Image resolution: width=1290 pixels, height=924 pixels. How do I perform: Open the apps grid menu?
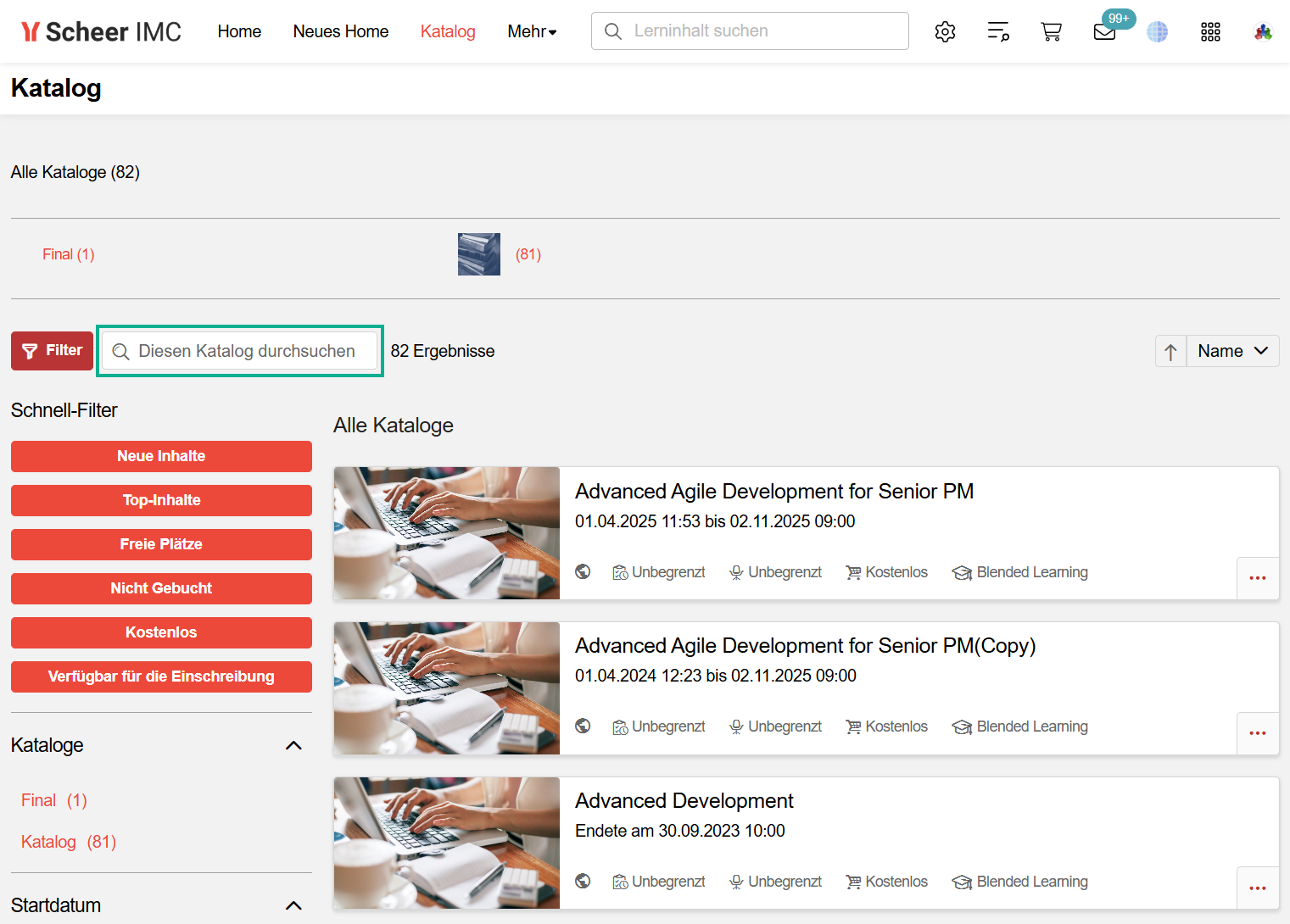pos(1210,32)
